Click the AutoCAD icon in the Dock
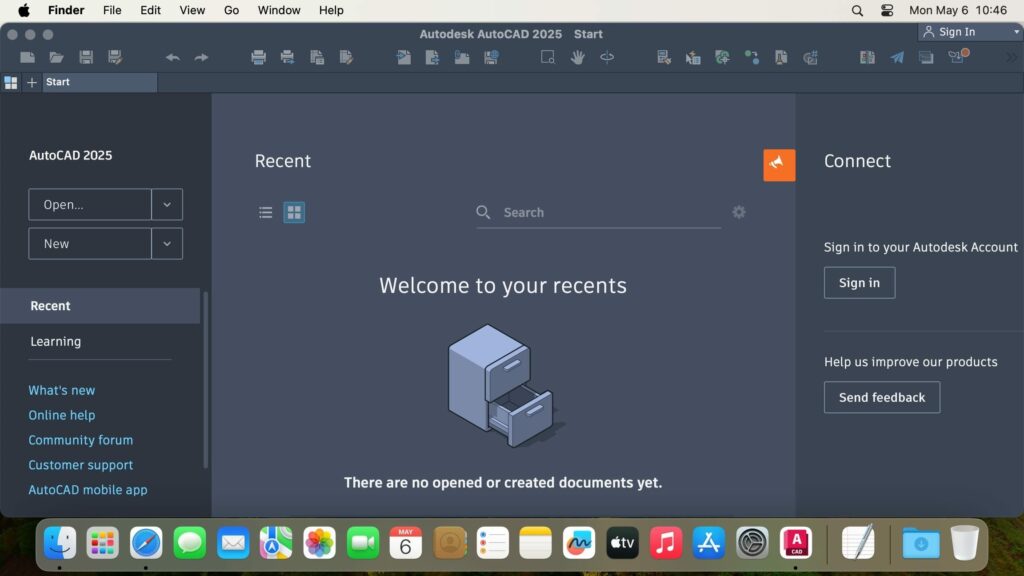This screenshot has width=1024, height=576. (795, 543)
